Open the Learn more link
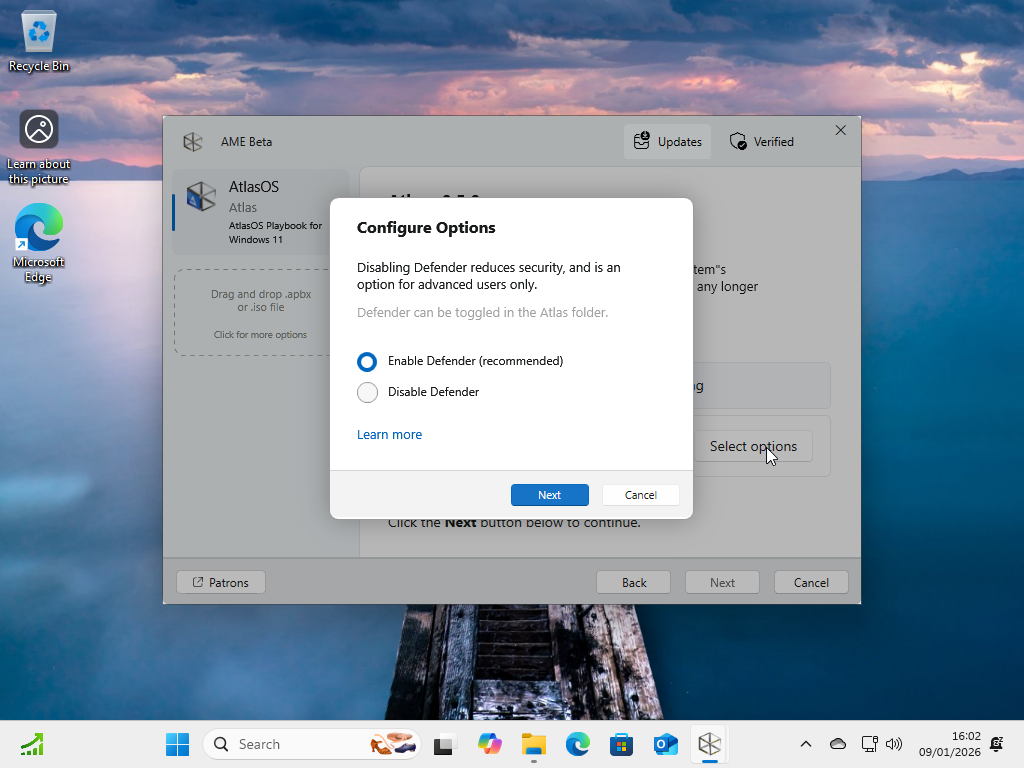This screenshot has height=768, width=1024. click(389, 434)
